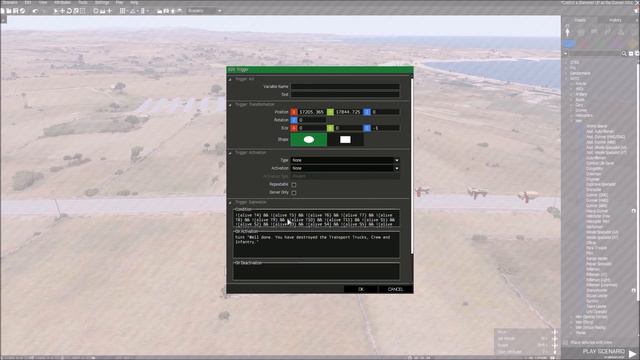Select the NATO faction node
640x360 pixels.
pos(575,79)
